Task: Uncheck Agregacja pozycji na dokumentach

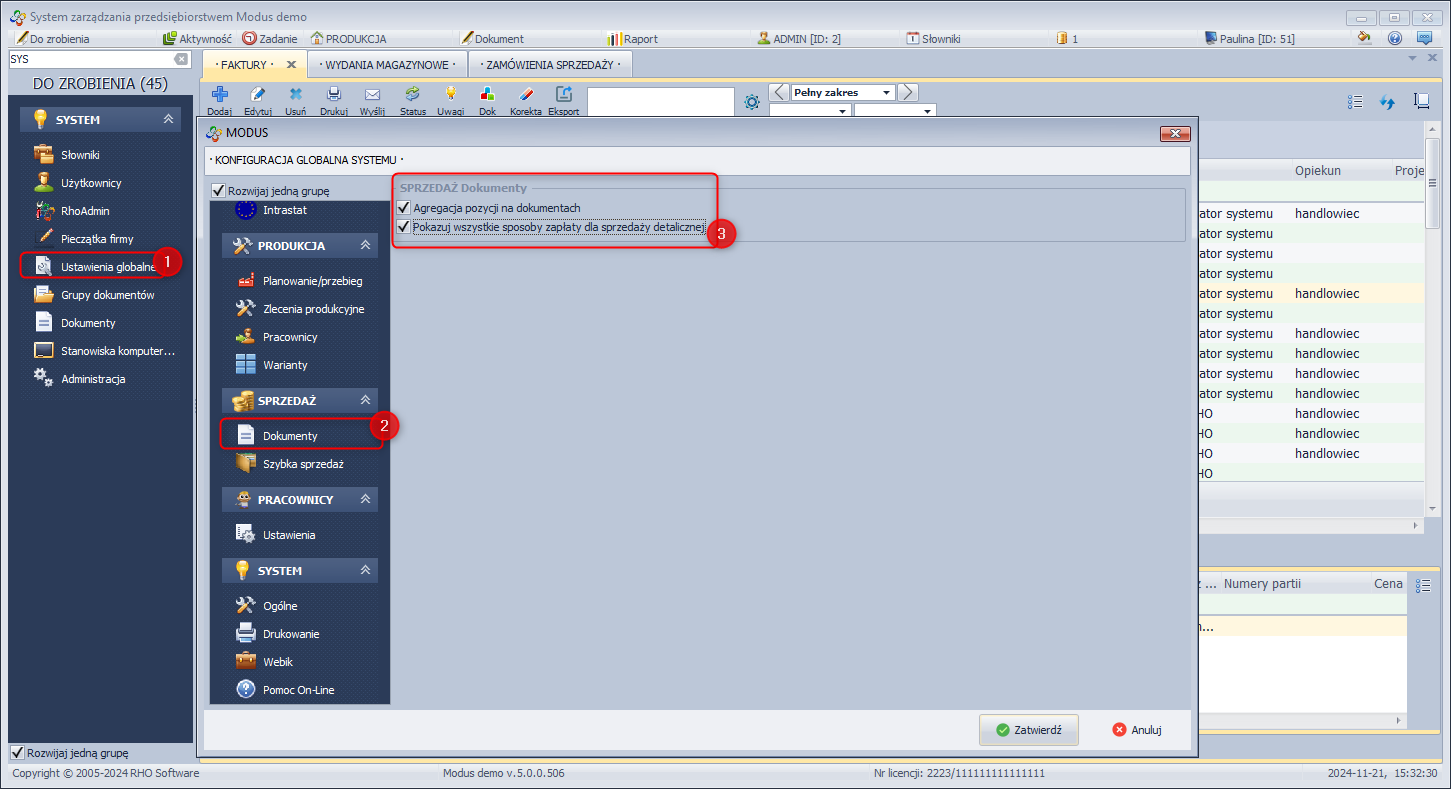Action: 404,208
